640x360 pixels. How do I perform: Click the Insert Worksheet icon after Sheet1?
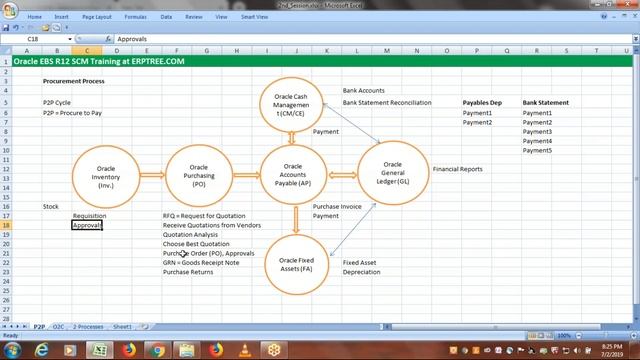coord(144,327)
